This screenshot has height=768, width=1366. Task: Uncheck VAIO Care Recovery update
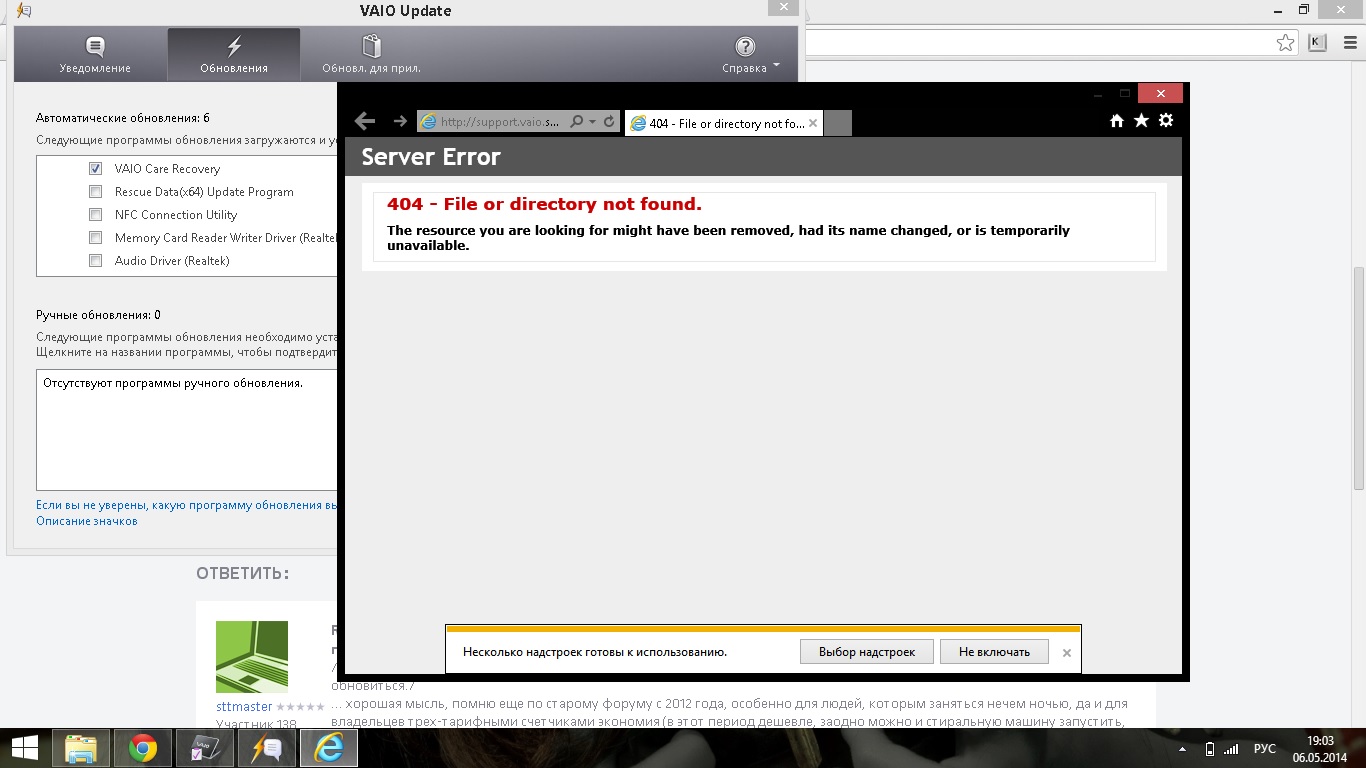point(96,169)
